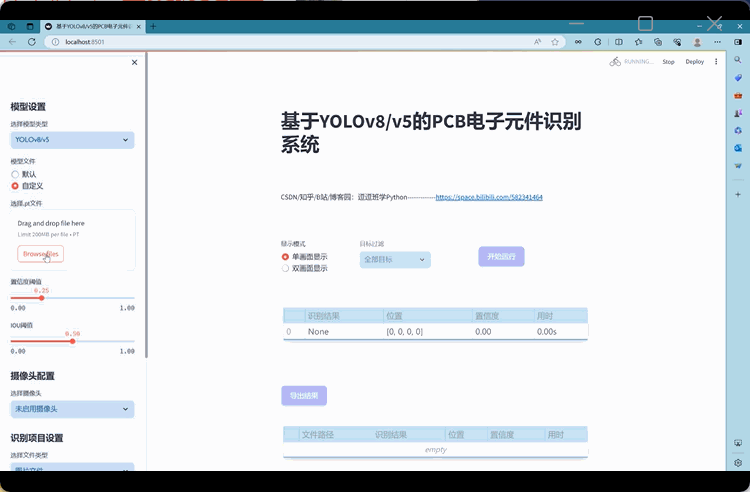The width and height of the screenshot is (750, 492).
Task: Stop the running Streamlit script
Action: tap(668, 62)
